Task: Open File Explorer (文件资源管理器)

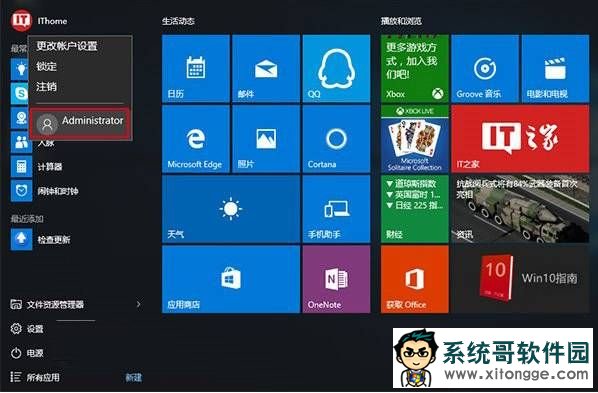Action: point(47,304)
